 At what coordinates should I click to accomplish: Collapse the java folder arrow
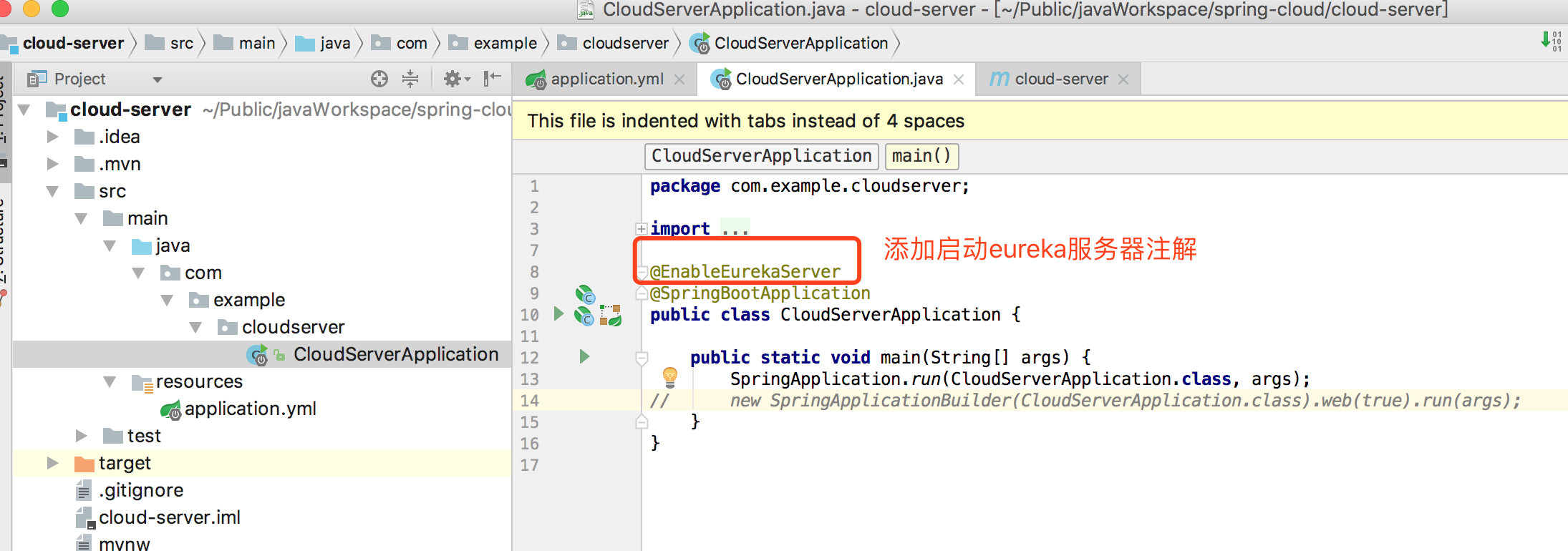(x=110, y=246)
